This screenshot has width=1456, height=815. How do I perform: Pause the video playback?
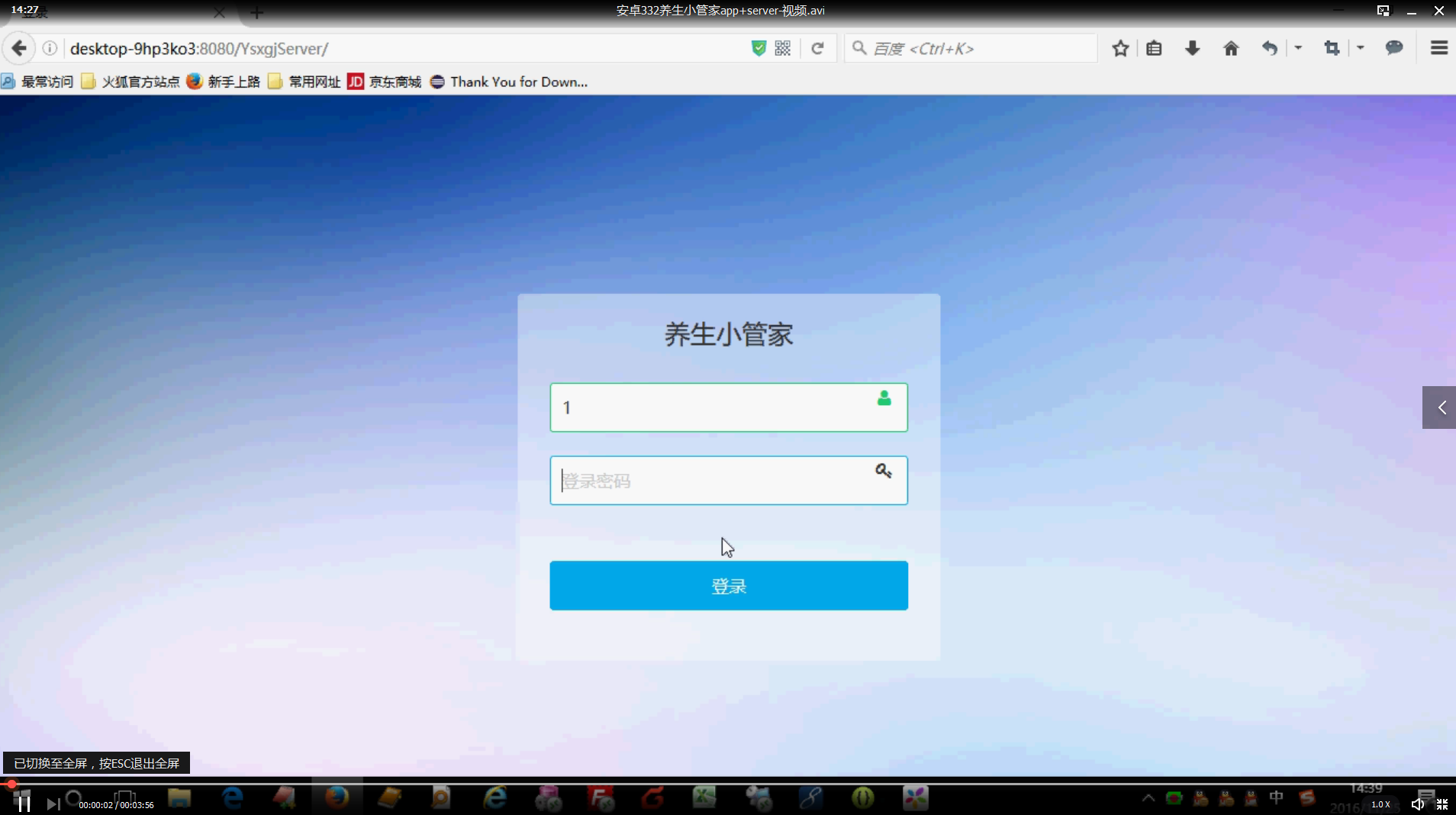tap(23, 801)
